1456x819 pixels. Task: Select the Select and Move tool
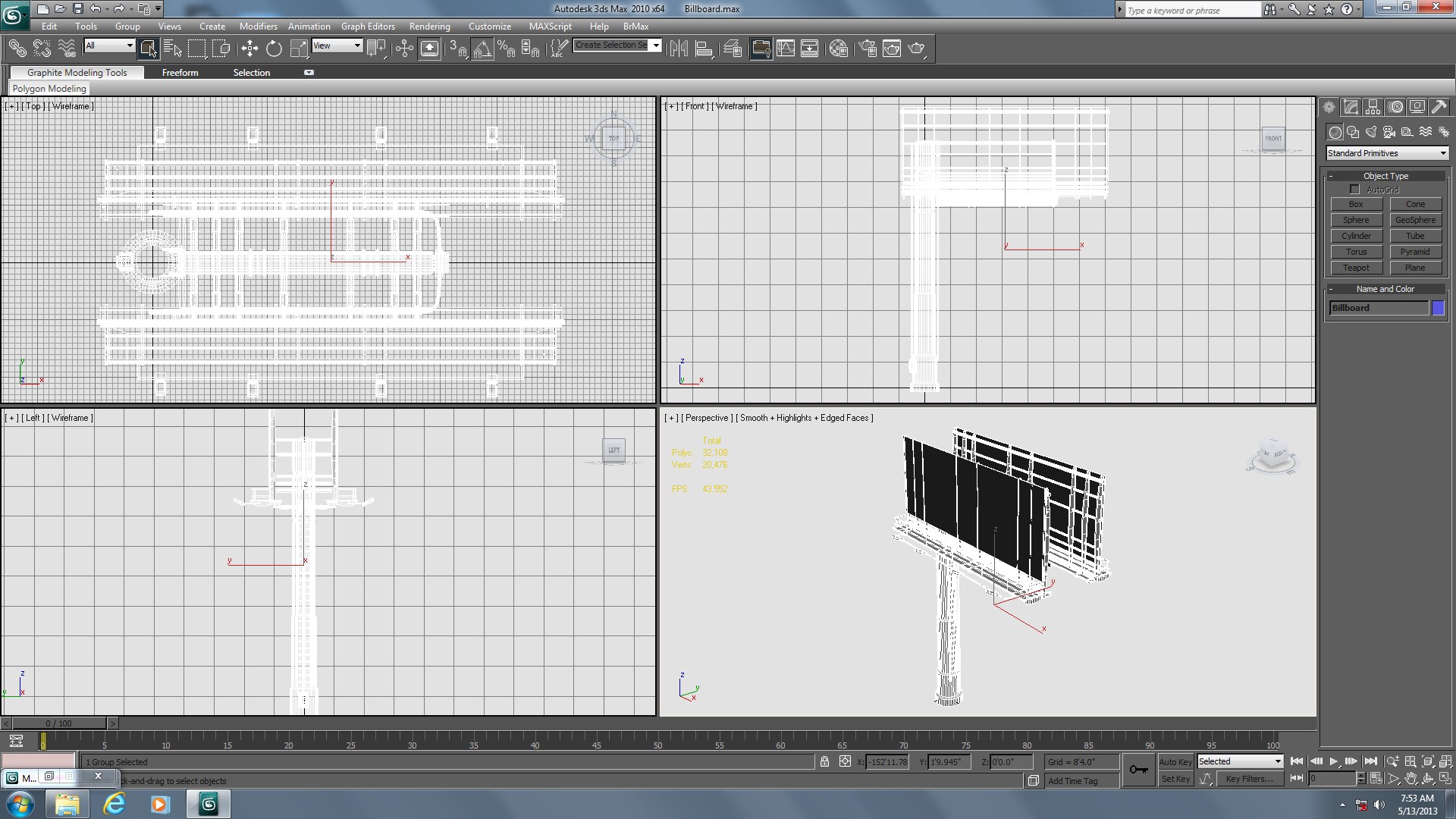[x=249, y=49]
